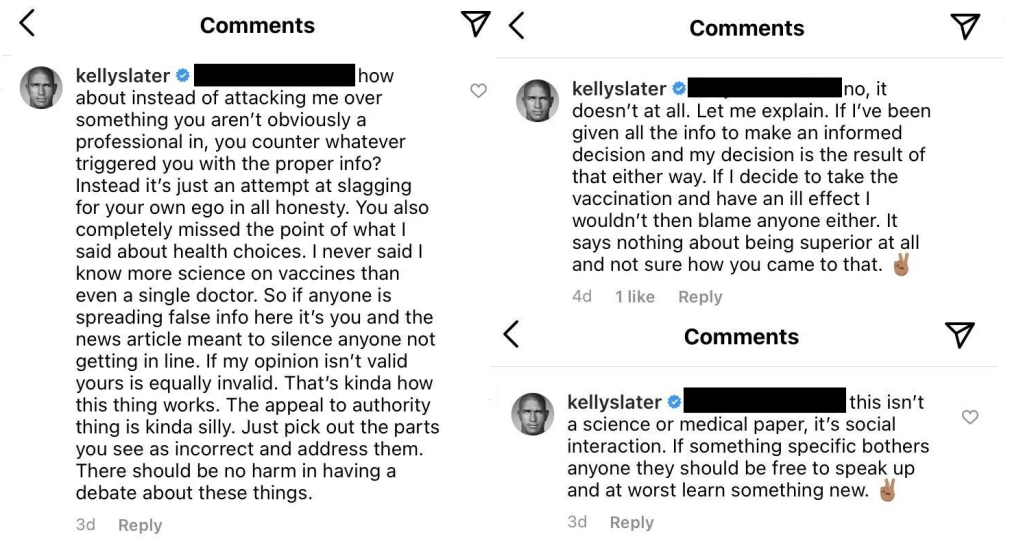Open avatar beside the 'attacking me' comment
1023x550 pixels.
pos(42,88)
